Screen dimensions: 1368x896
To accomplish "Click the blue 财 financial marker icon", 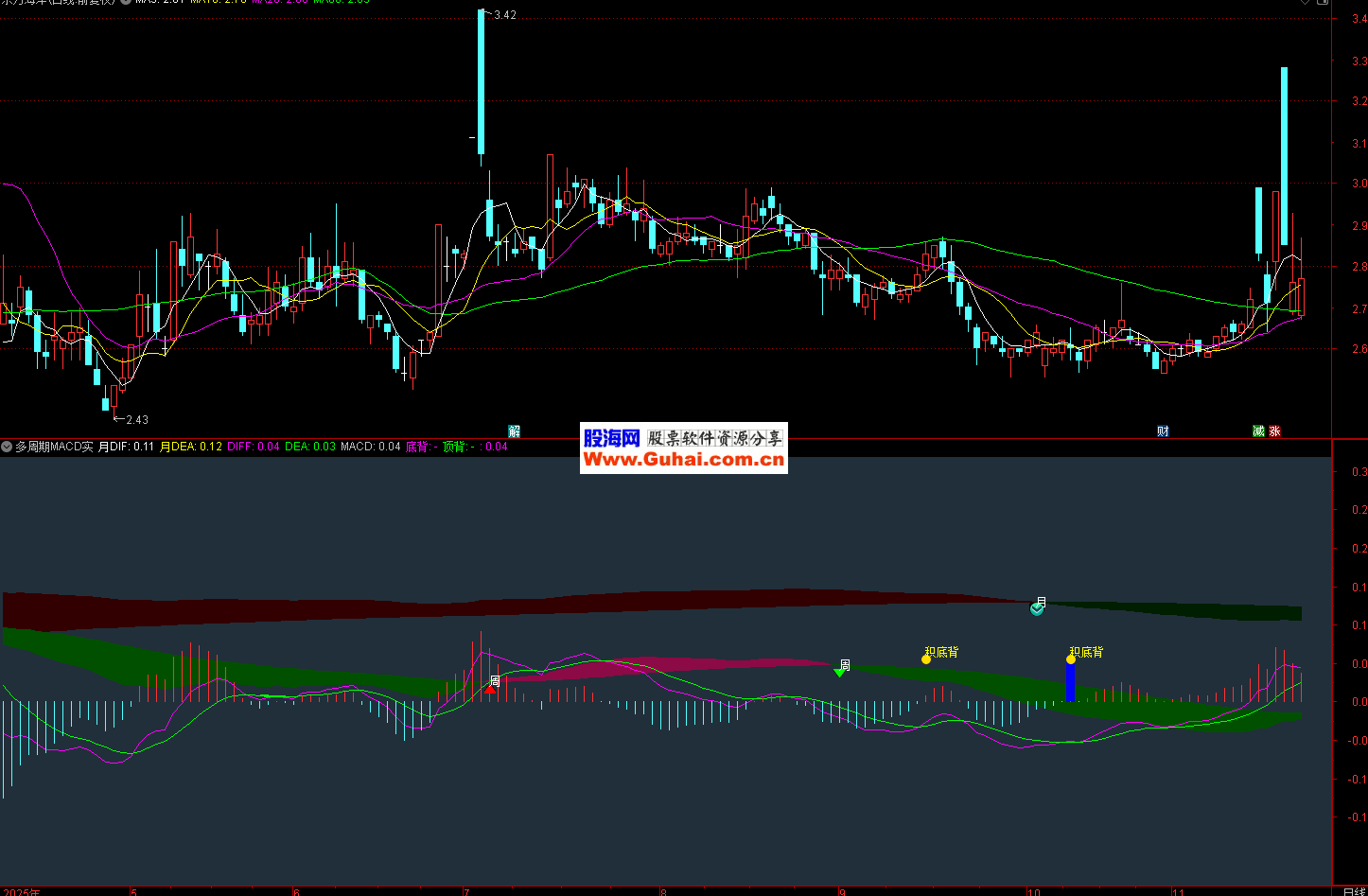I will 1163,431.
